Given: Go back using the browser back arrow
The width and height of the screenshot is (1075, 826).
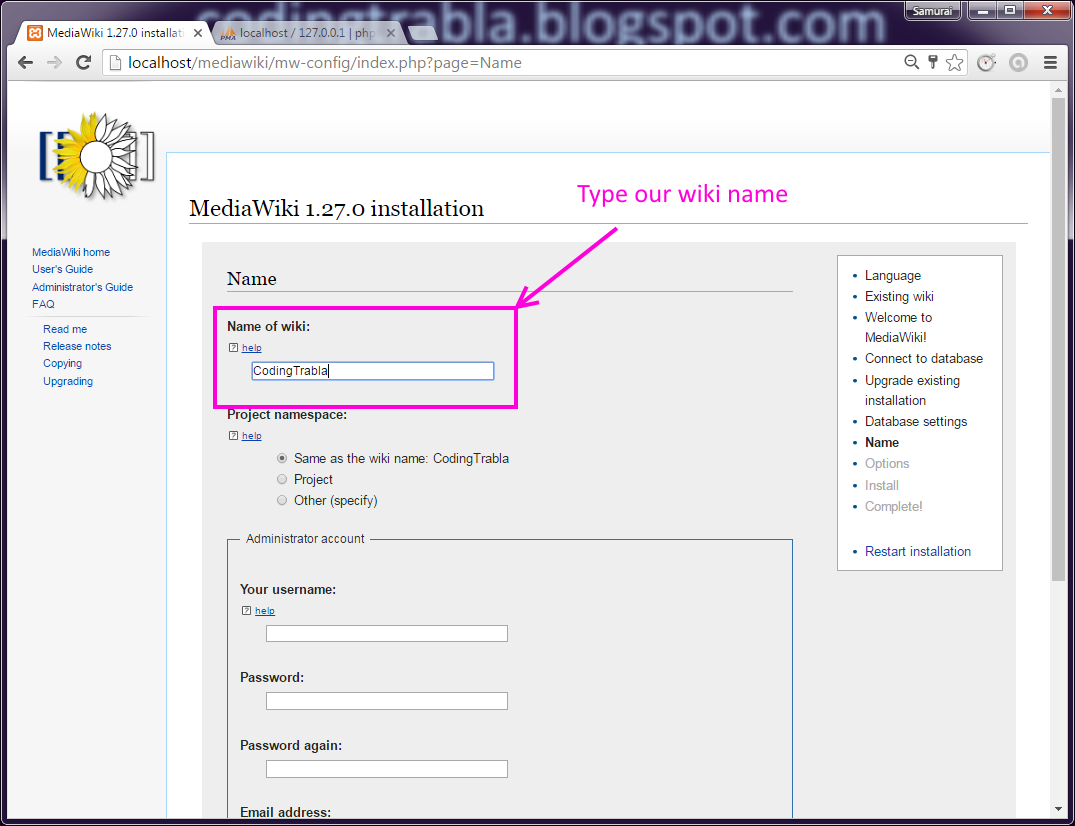Looking at the screenshot, I should pyautogui.click(x=25, y=63).
